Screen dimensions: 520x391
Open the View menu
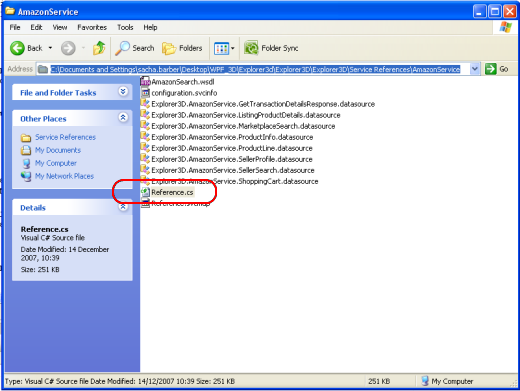click(x=60, y=27)
